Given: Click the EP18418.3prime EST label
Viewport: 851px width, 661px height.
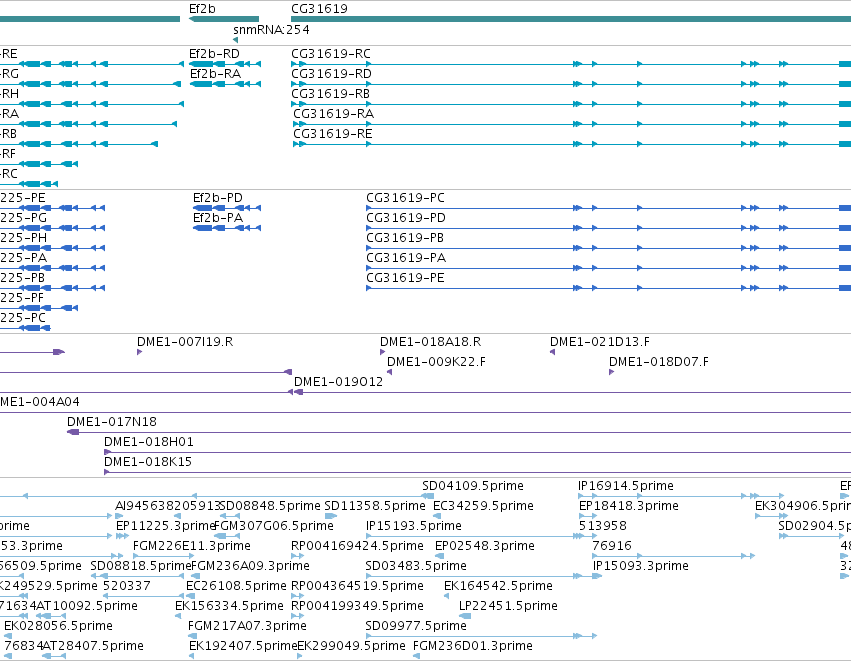Looking at the screenshot, I should pos(628,506).
